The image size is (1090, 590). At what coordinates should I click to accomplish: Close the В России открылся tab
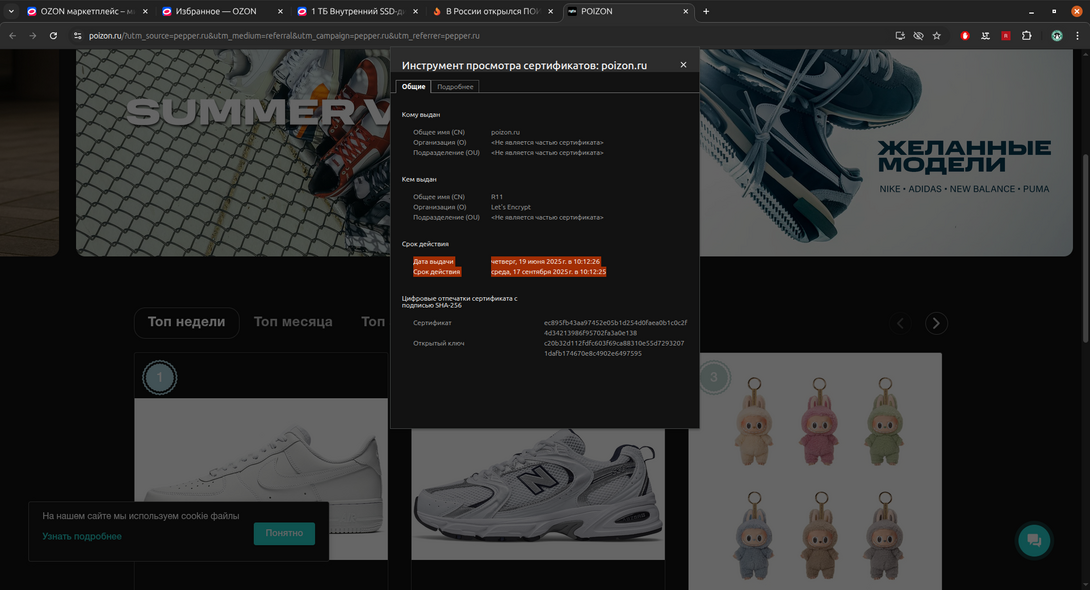tap(550, 11)
